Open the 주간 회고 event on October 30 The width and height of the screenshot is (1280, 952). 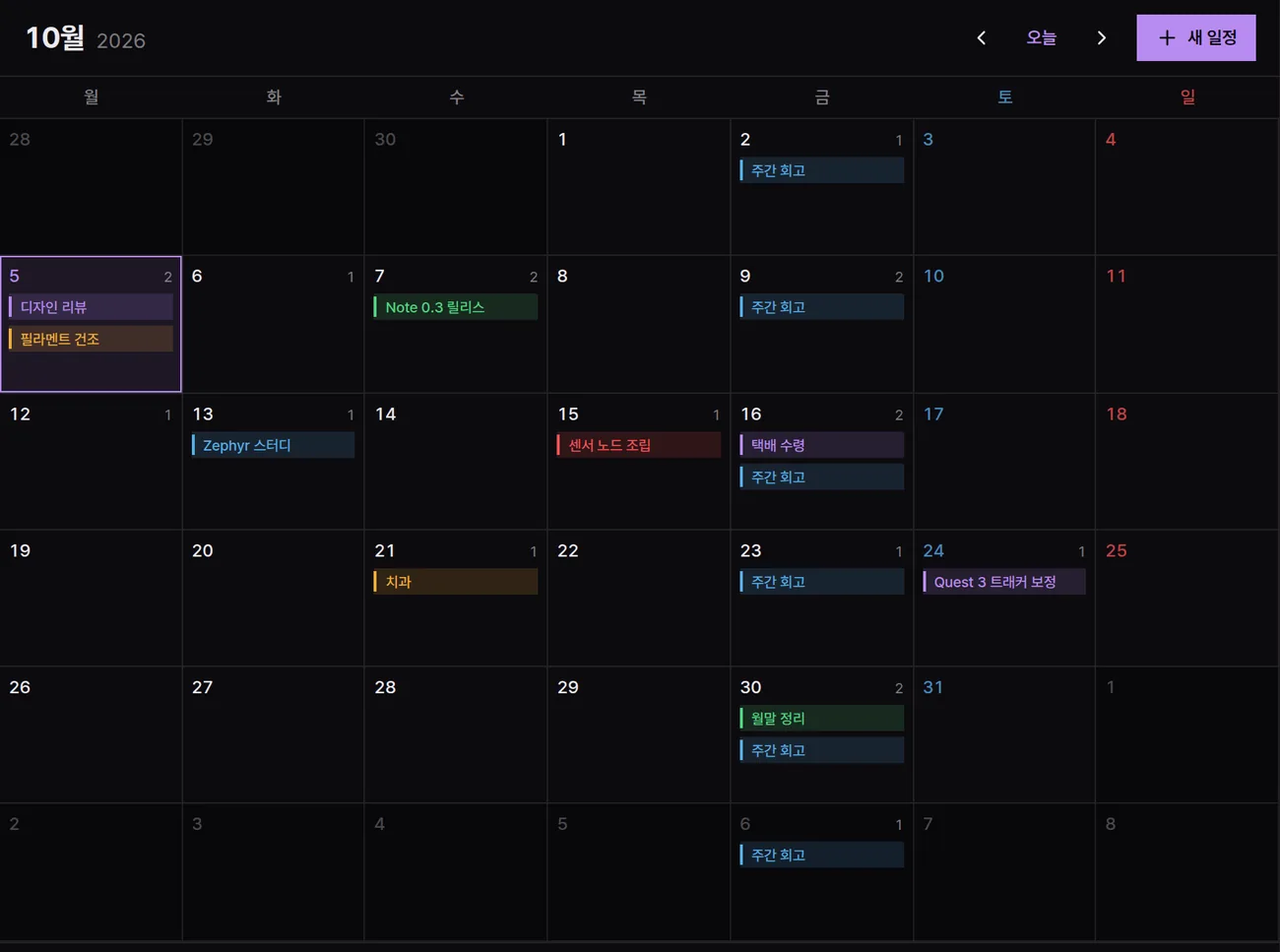pos(821,750)
